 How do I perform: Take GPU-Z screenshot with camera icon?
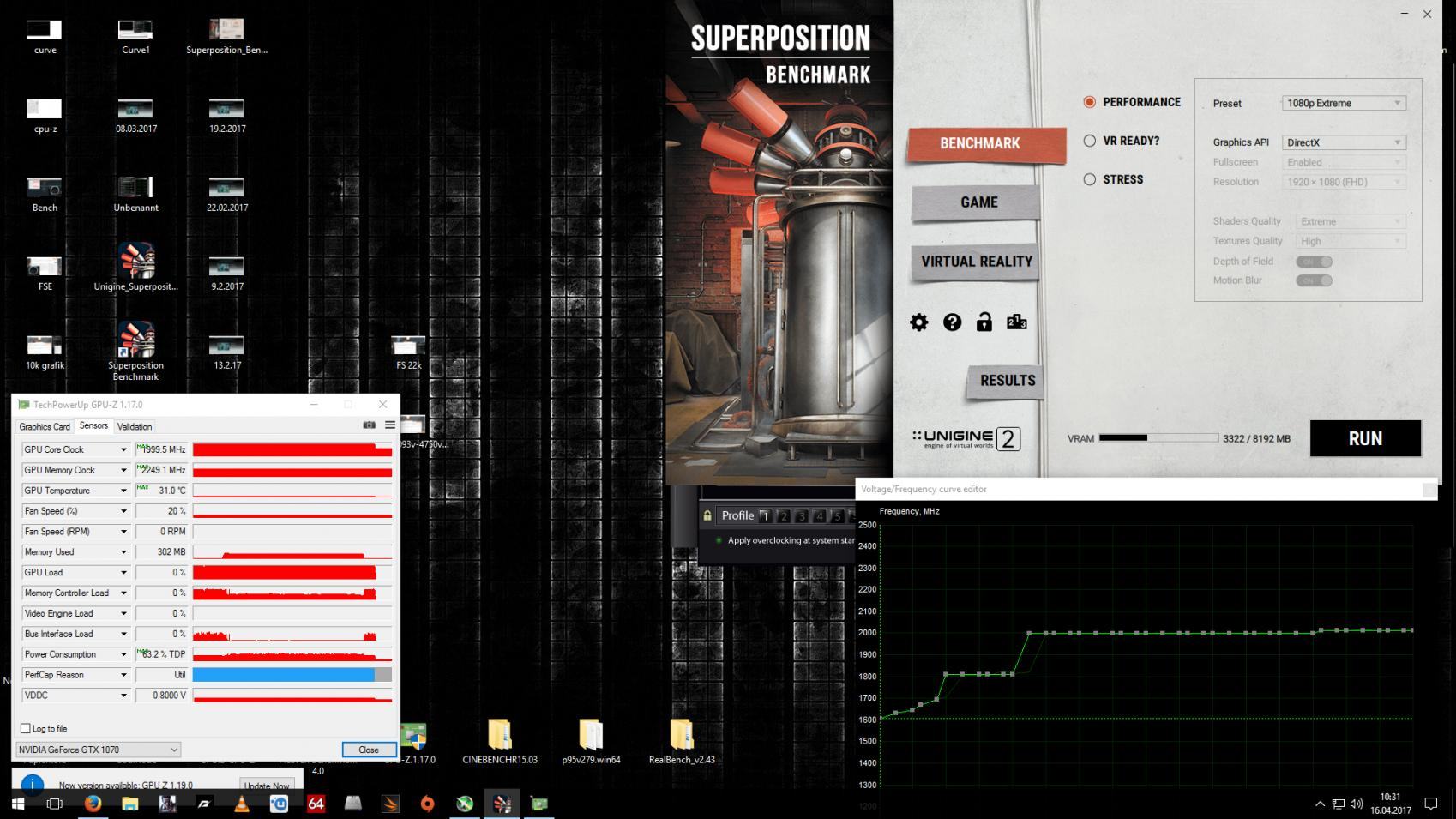(x=369, y=425)
